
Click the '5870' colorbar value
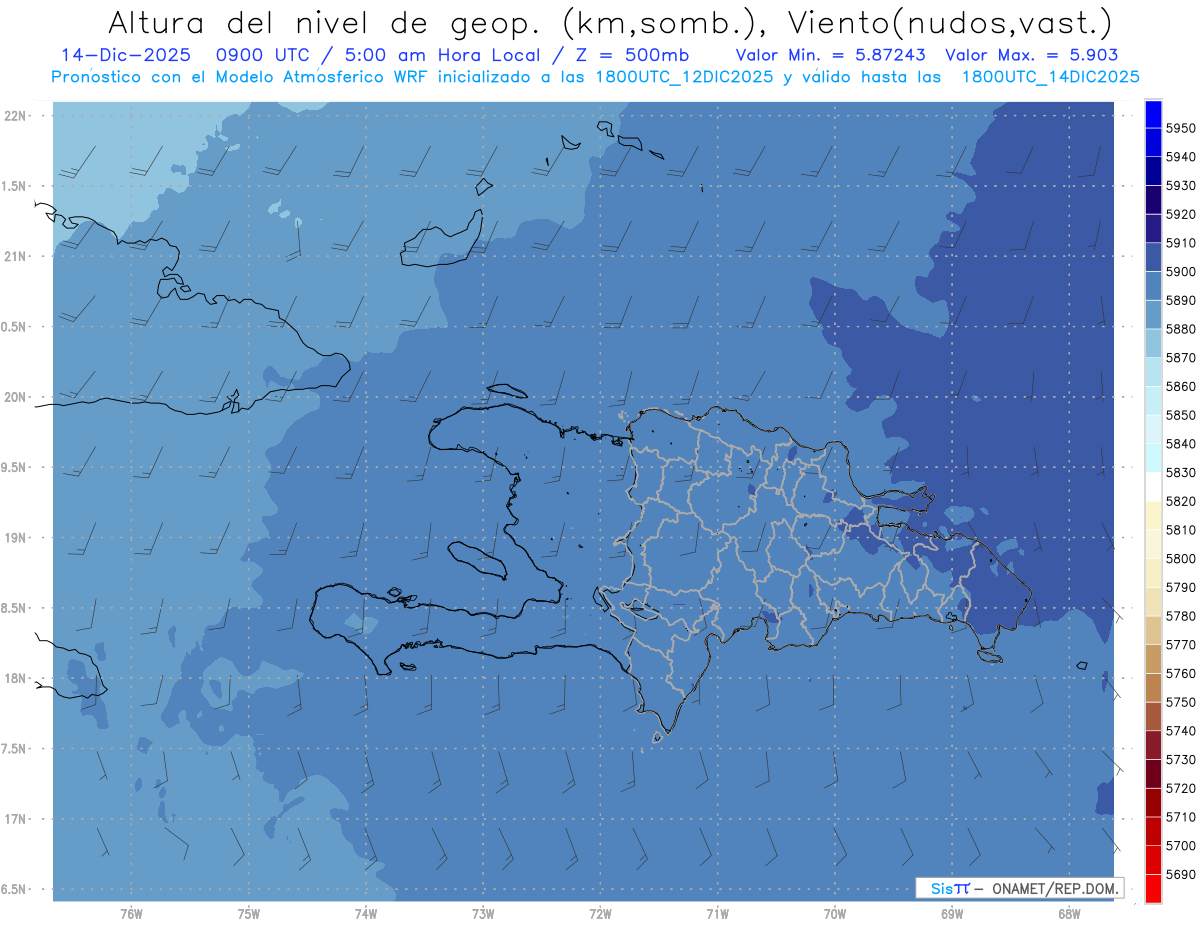tap(1180, 358)
